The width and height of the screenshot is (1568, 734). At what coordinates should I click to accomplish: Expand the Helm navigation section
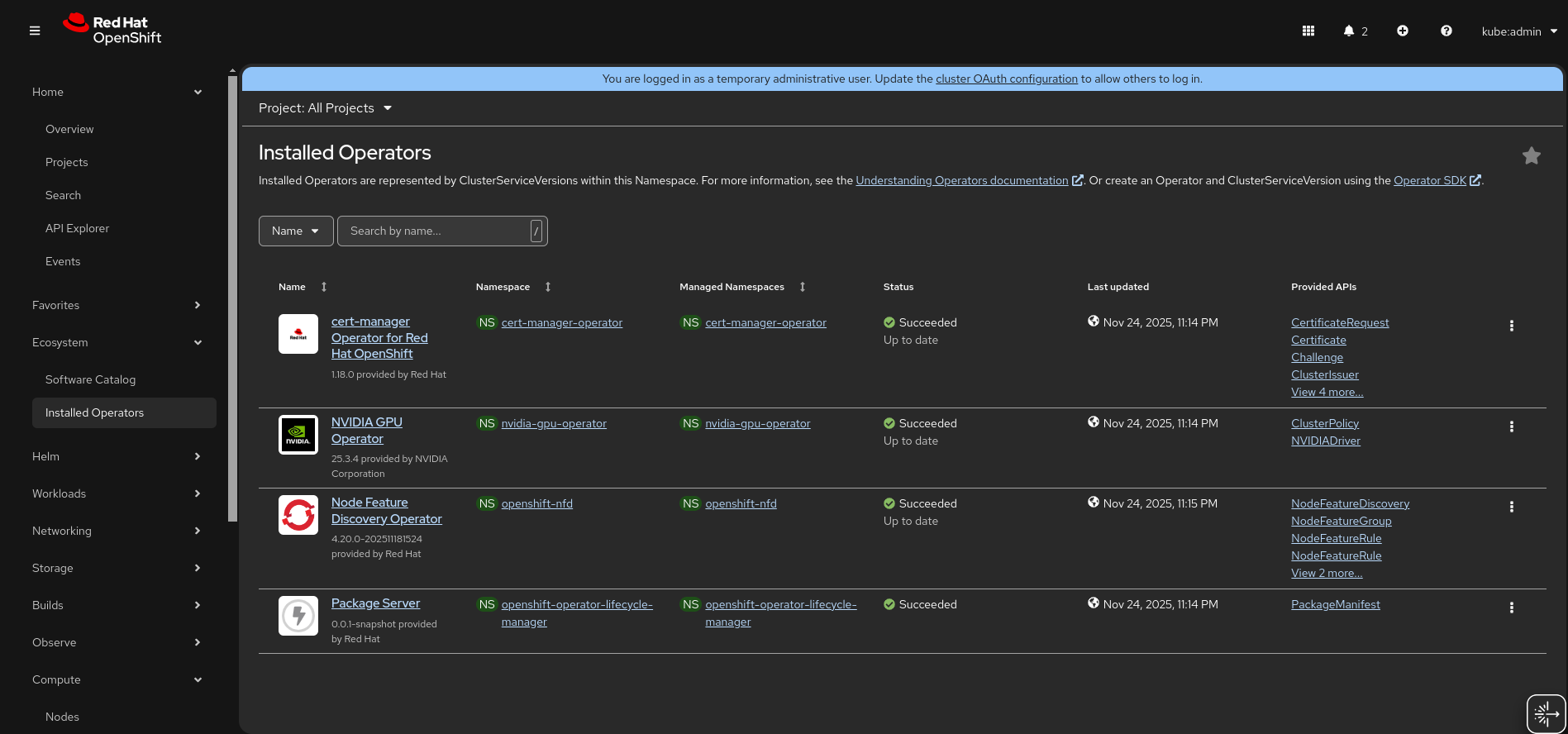coord(117,456)
